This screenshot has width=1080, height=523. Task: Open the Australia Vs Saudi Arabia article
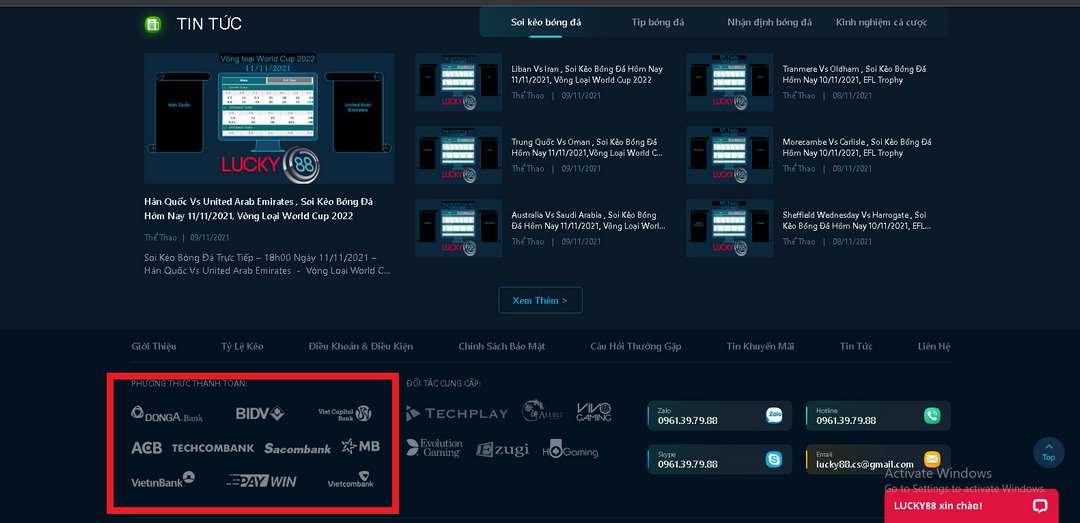click(x=588, y=220)
